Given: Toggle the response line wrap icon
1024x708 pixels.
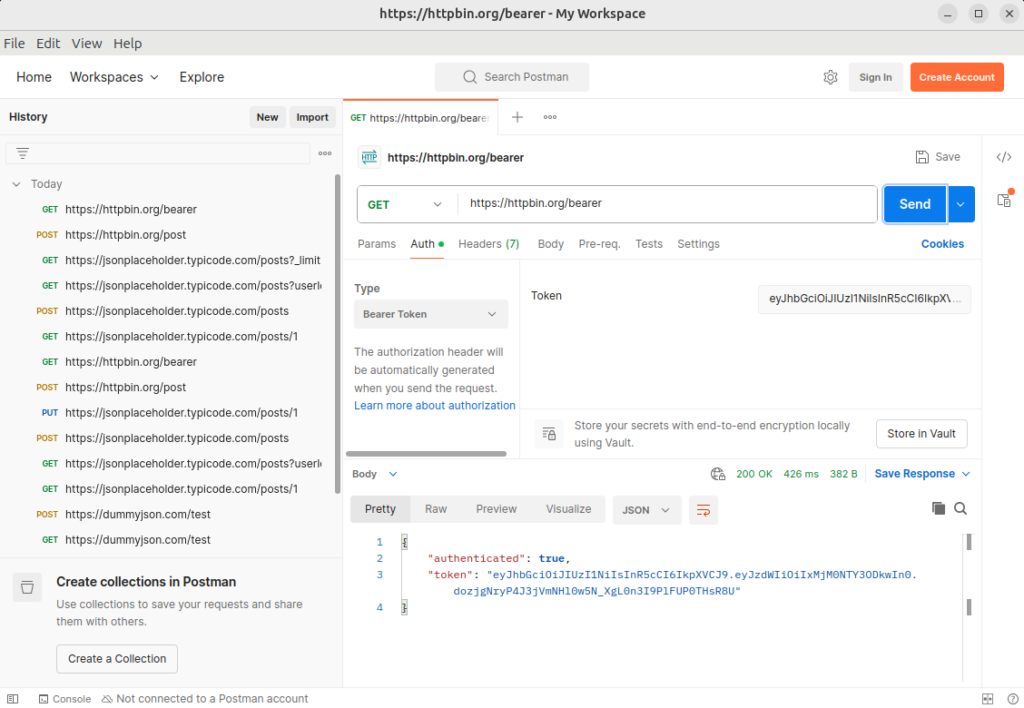Looking at the screenshot, I should click(703, 510).
